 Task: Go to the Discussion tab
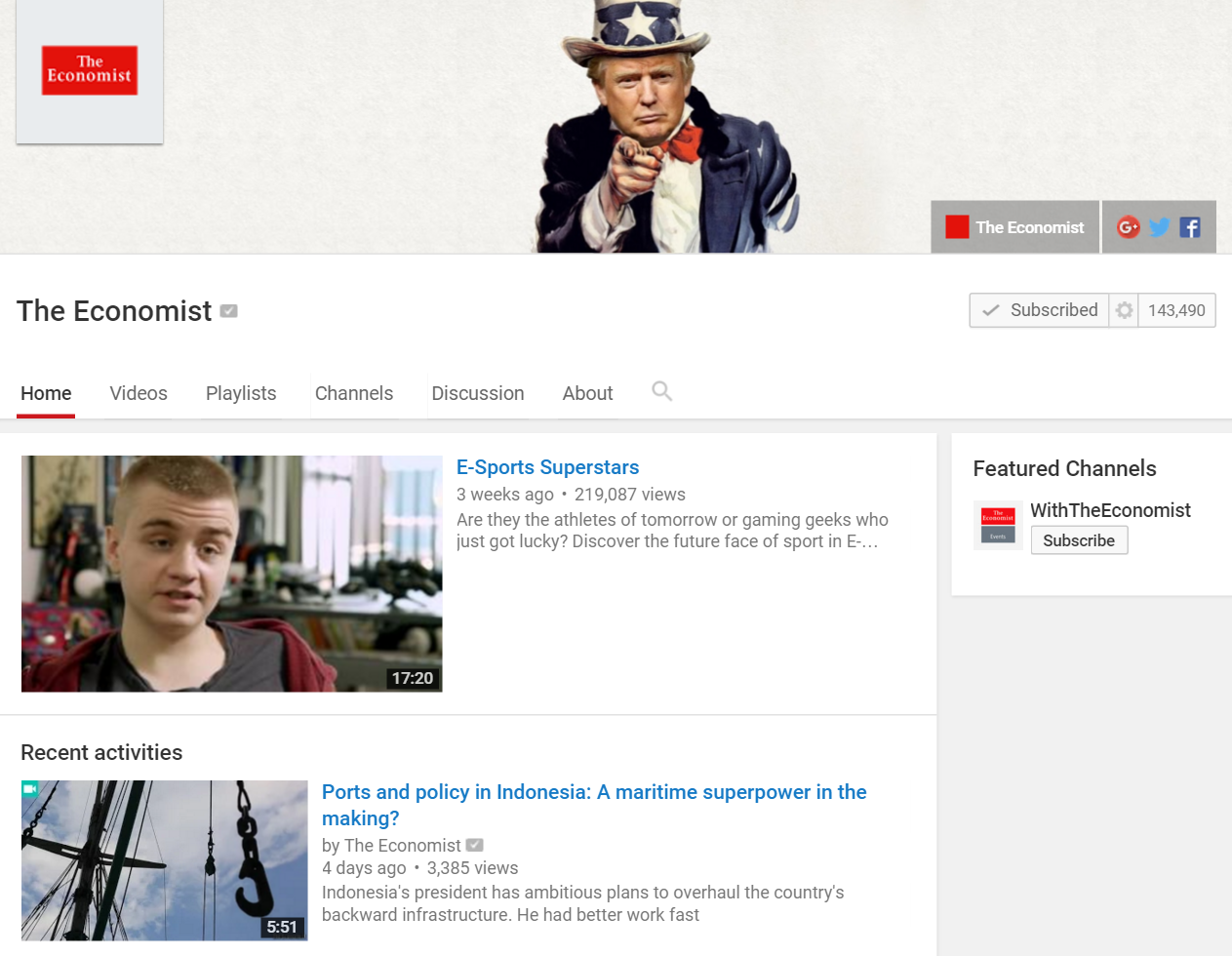pos(477,393)
